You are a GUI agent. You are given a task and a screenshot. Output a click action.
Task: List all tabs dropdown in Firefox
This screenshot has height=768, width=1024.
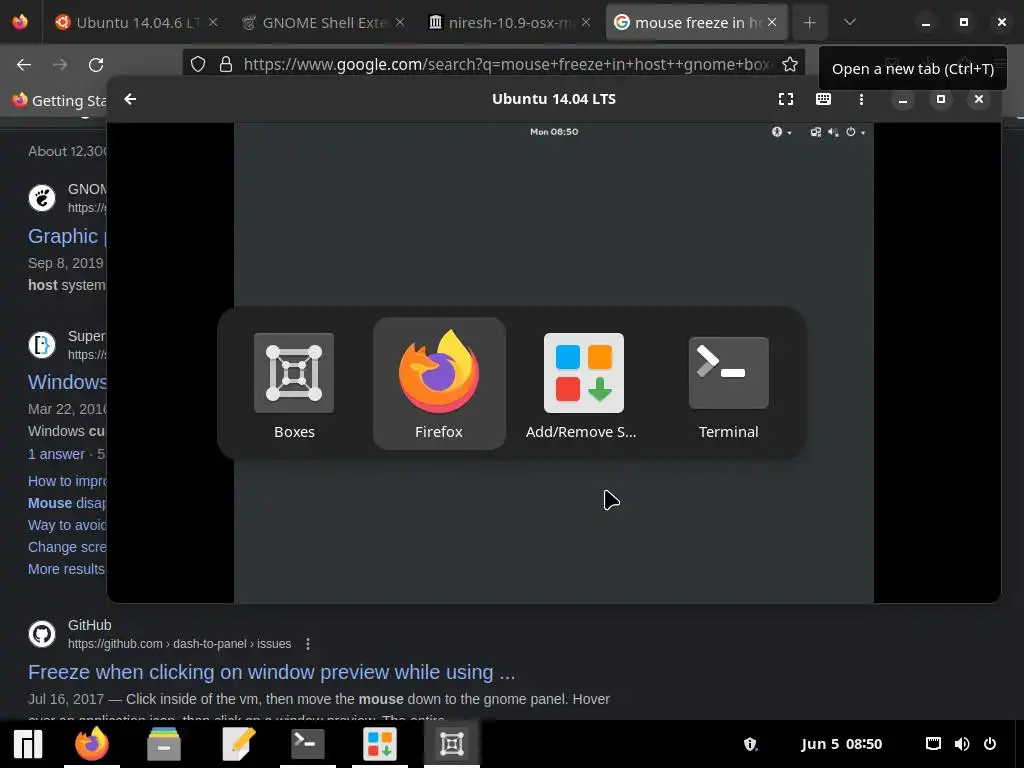(850, 22)
